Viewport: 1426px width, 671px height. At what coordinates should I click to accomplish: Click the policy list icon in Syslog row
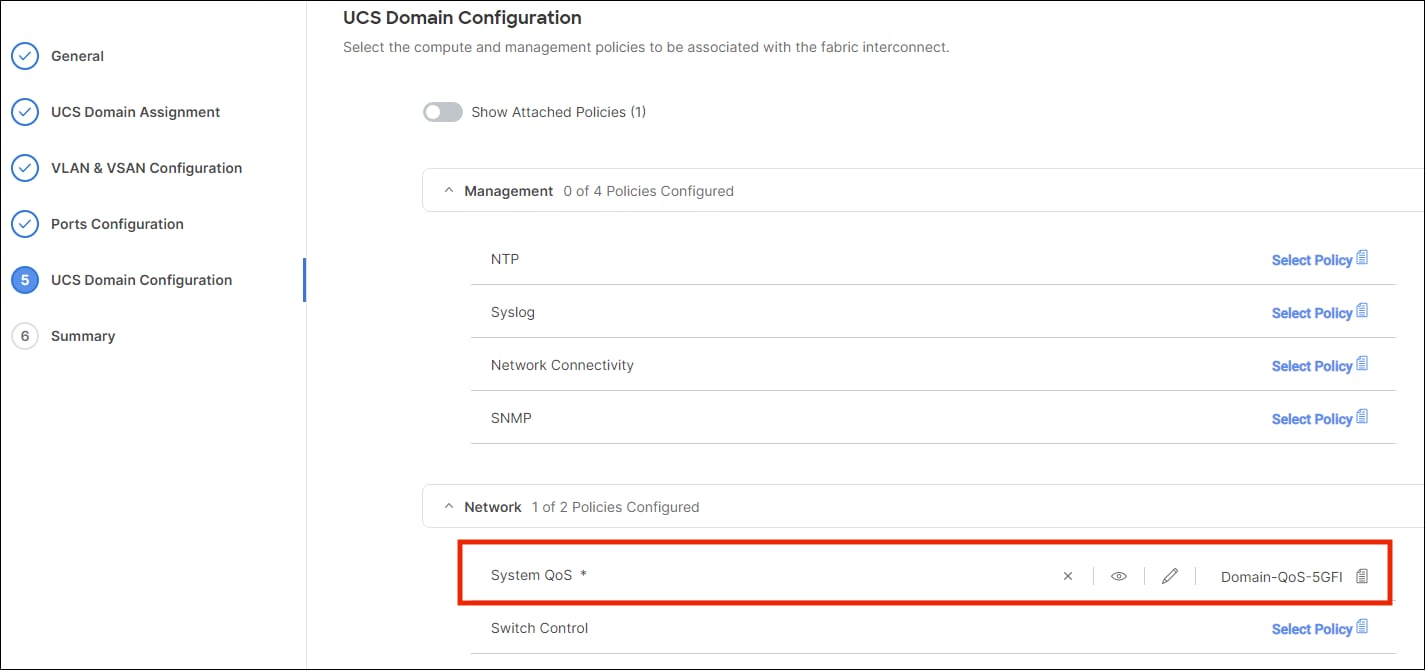[x=1362, y=311]
